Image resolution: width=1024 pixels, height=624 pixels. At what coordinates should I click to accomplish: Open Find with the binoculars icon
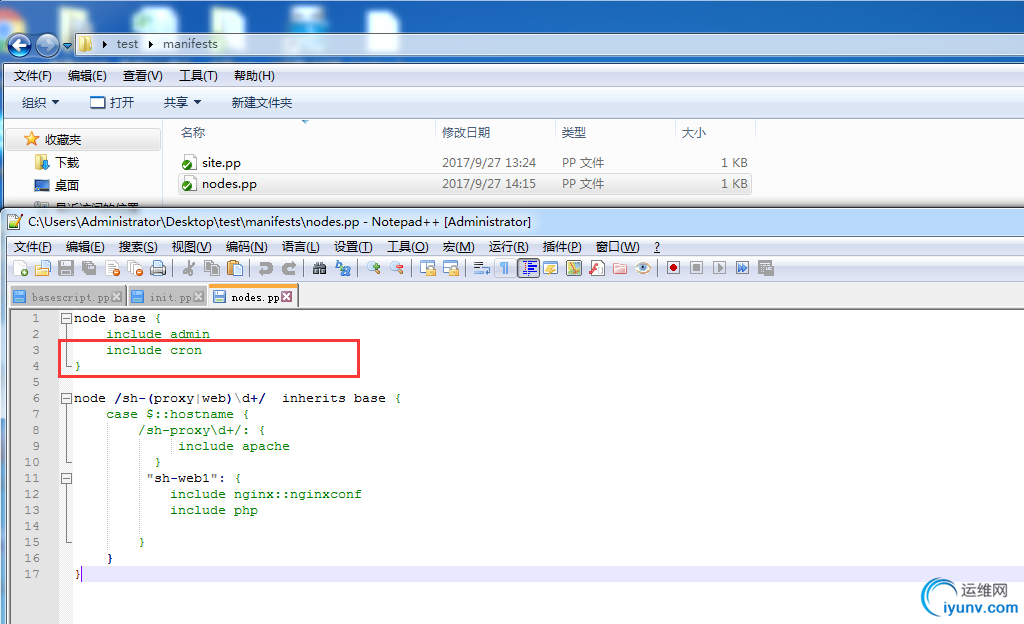[319, 268]
